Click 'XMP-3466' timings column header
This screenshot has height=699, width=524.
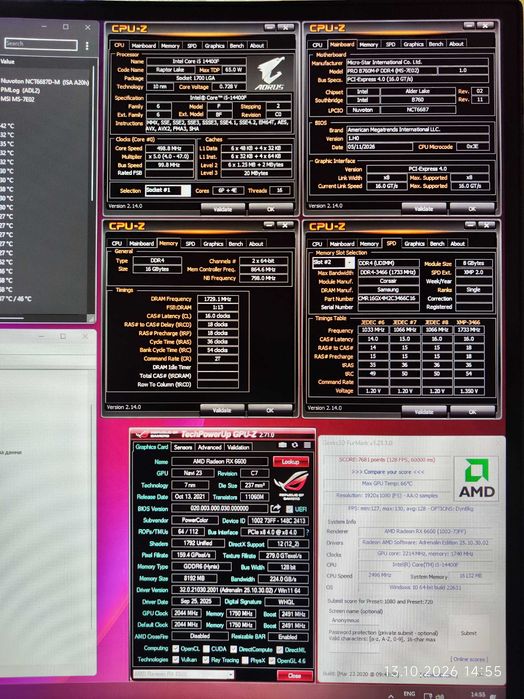(468, 322)
